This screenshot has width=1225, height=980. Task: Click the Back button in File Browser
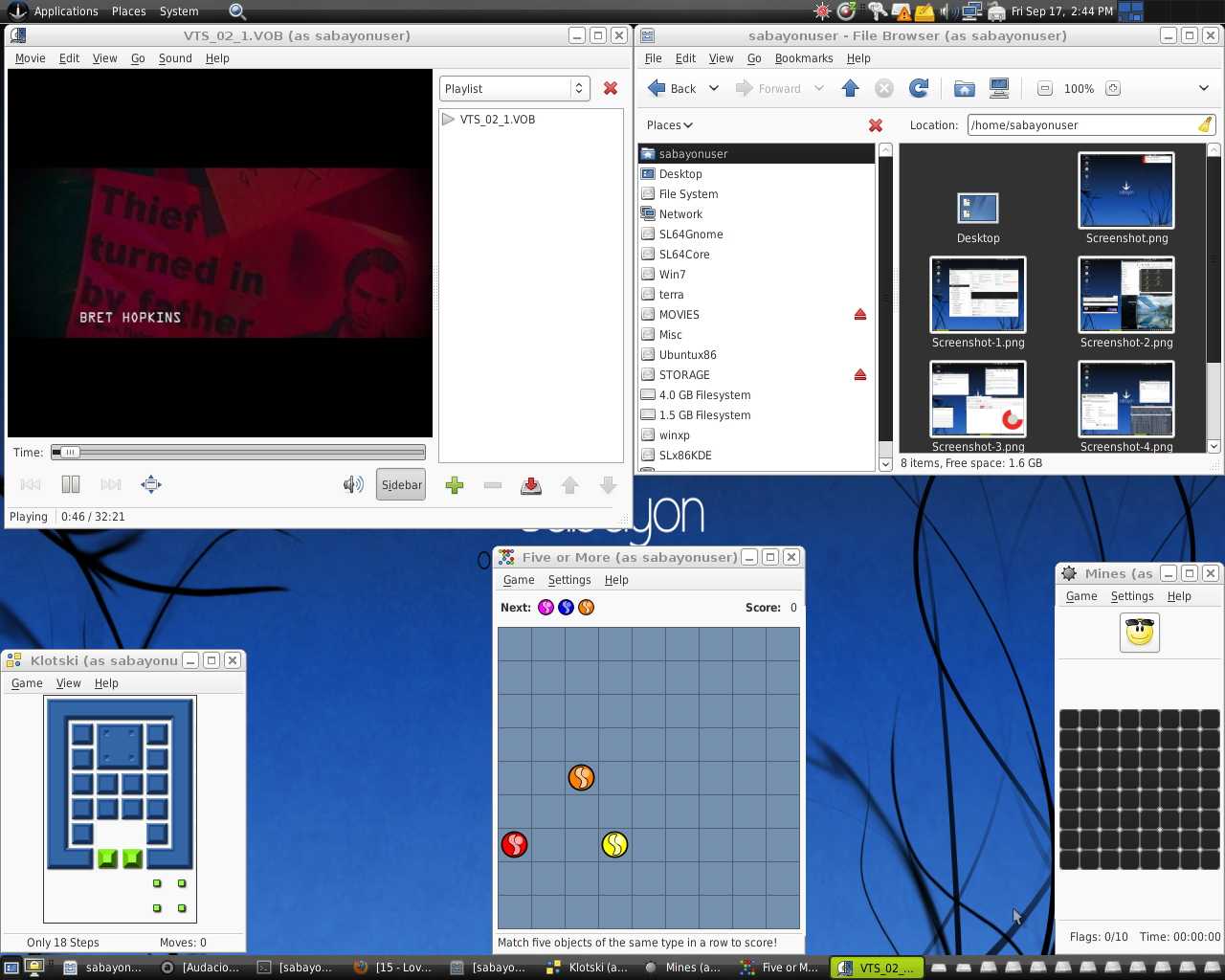pyautogui.click(x=673, y=88)
